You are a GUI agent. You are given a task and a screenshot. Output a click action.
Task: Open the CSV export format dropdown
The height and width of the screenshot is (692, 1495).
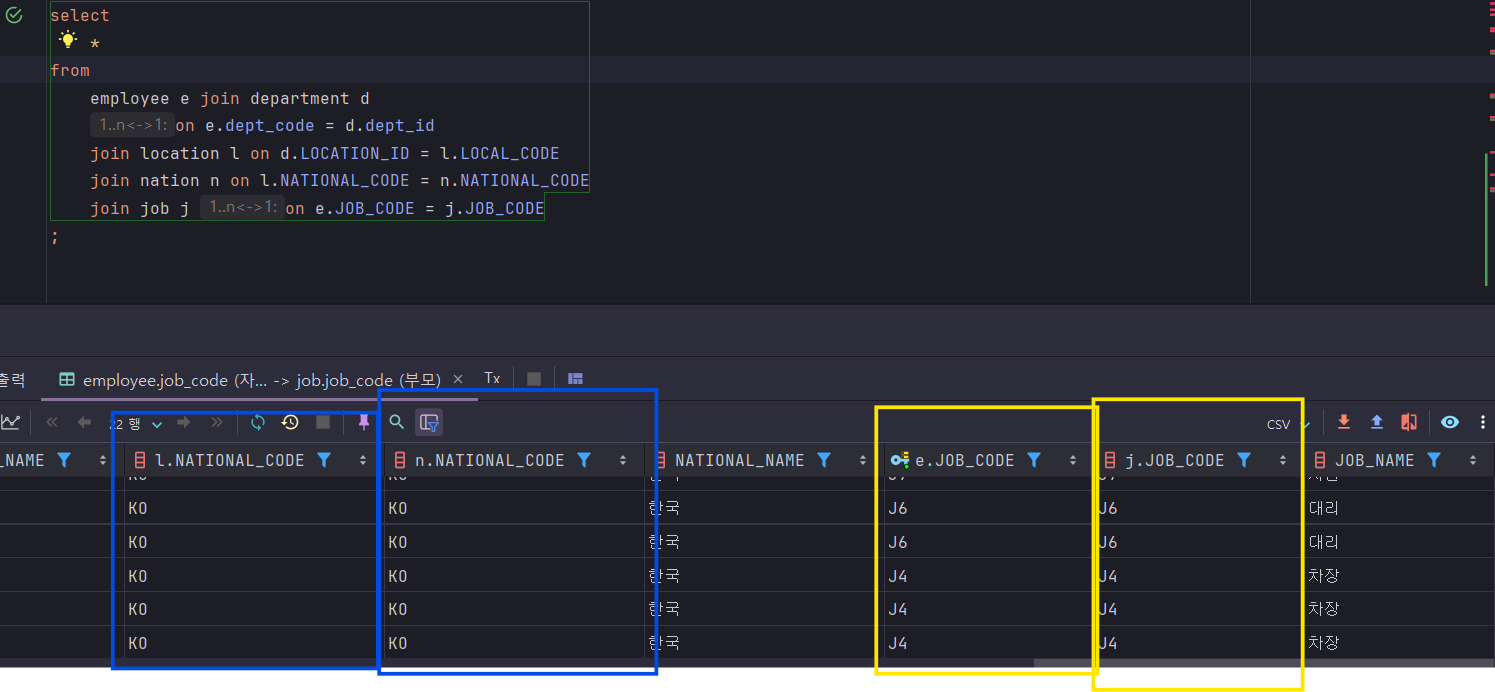coord(1289,424)
